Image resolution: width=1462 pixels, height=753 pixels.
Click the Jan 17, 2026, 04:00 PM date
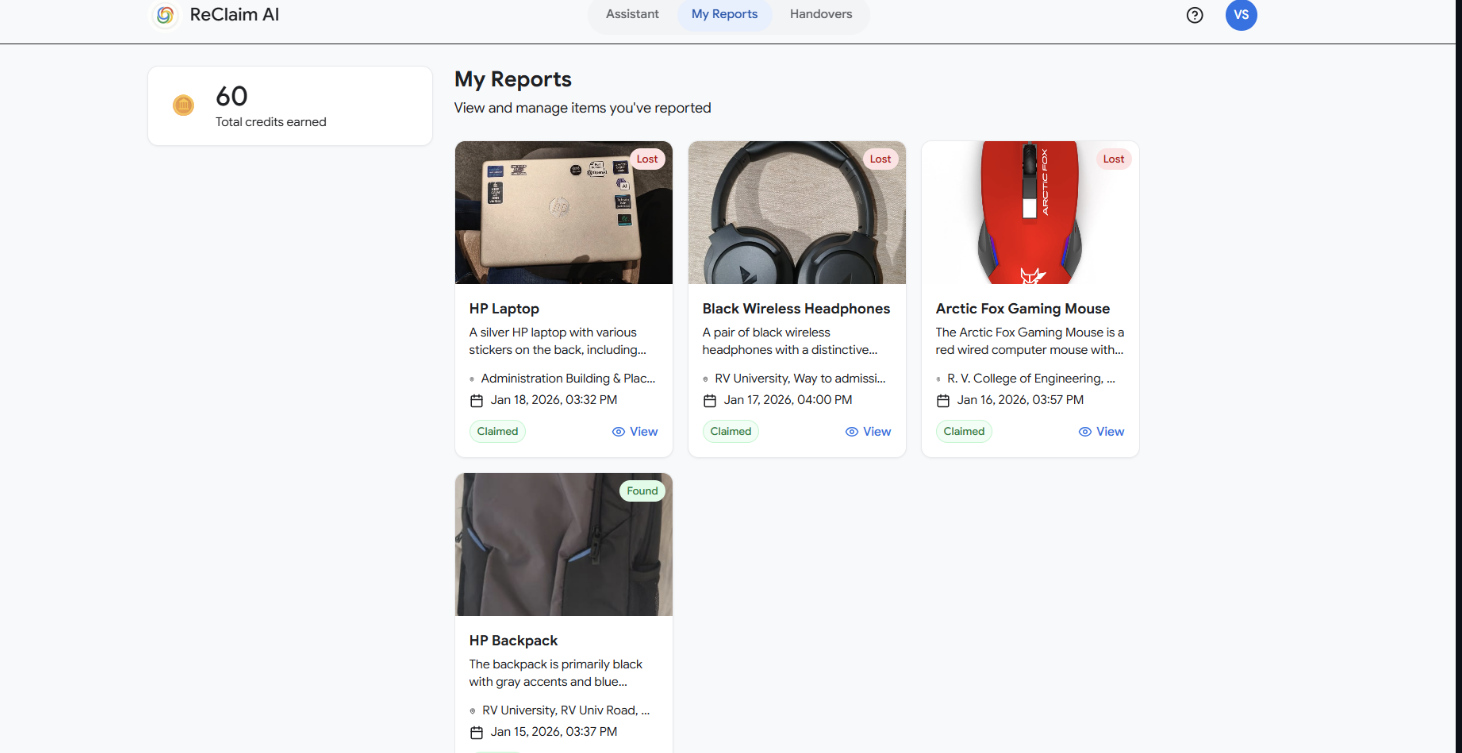(788, 400)
